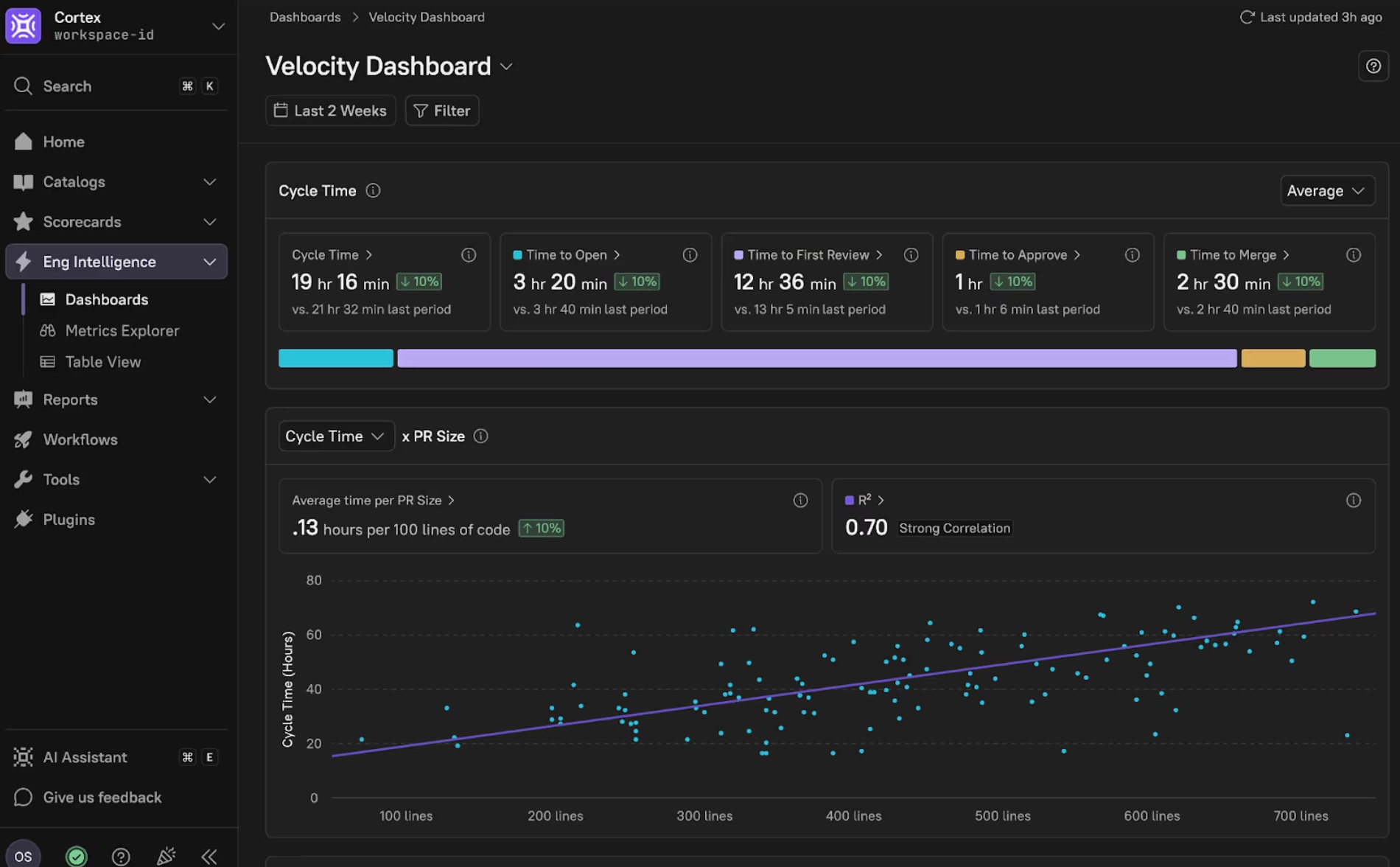Click the info icon in Time to Merge card
Screen dimensions: 1400x867
click(x=1353, y=255)
